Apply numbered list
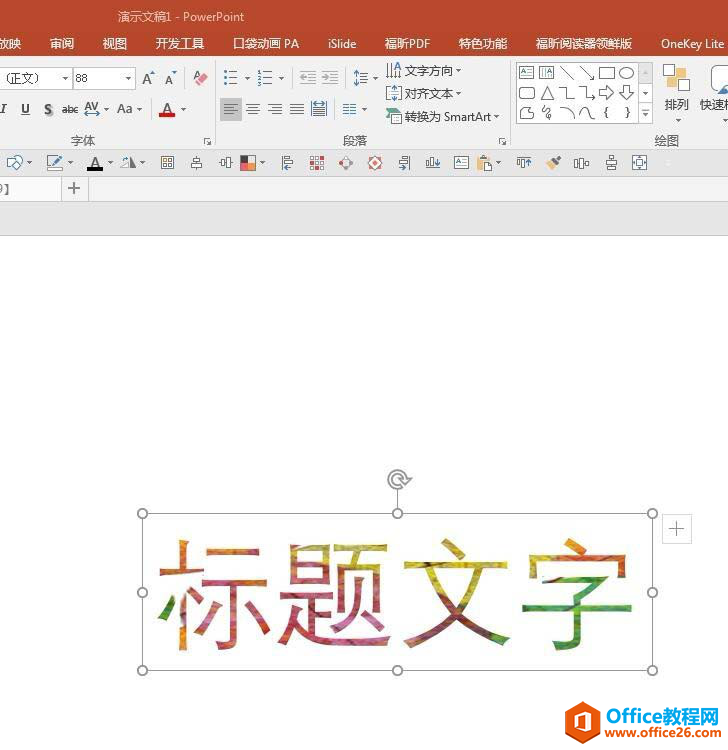This screenshot has width=728, height=750. (265, 77)
